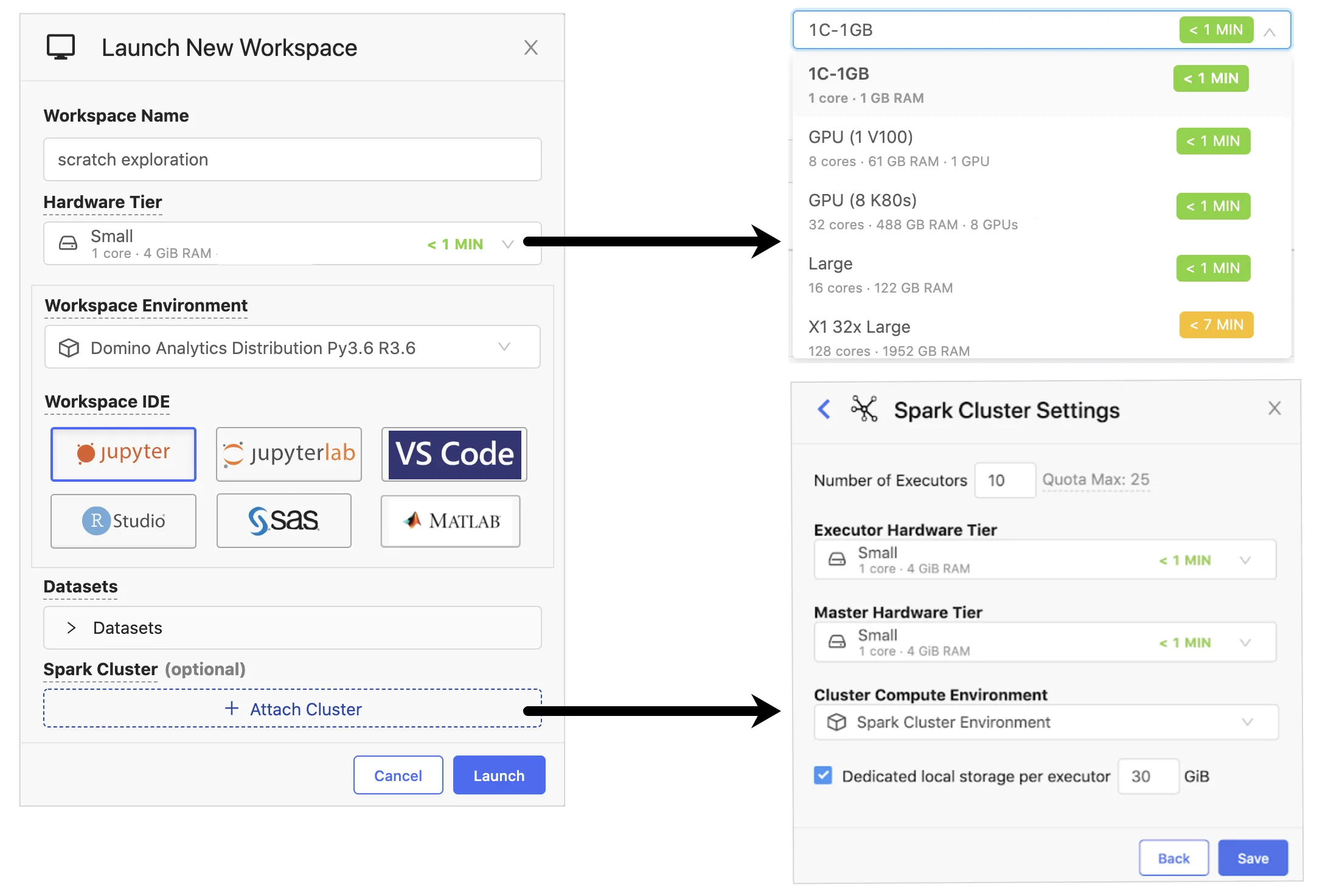Click the Attach Cluster button
1317x896 pixels.
tap(293, 709)
